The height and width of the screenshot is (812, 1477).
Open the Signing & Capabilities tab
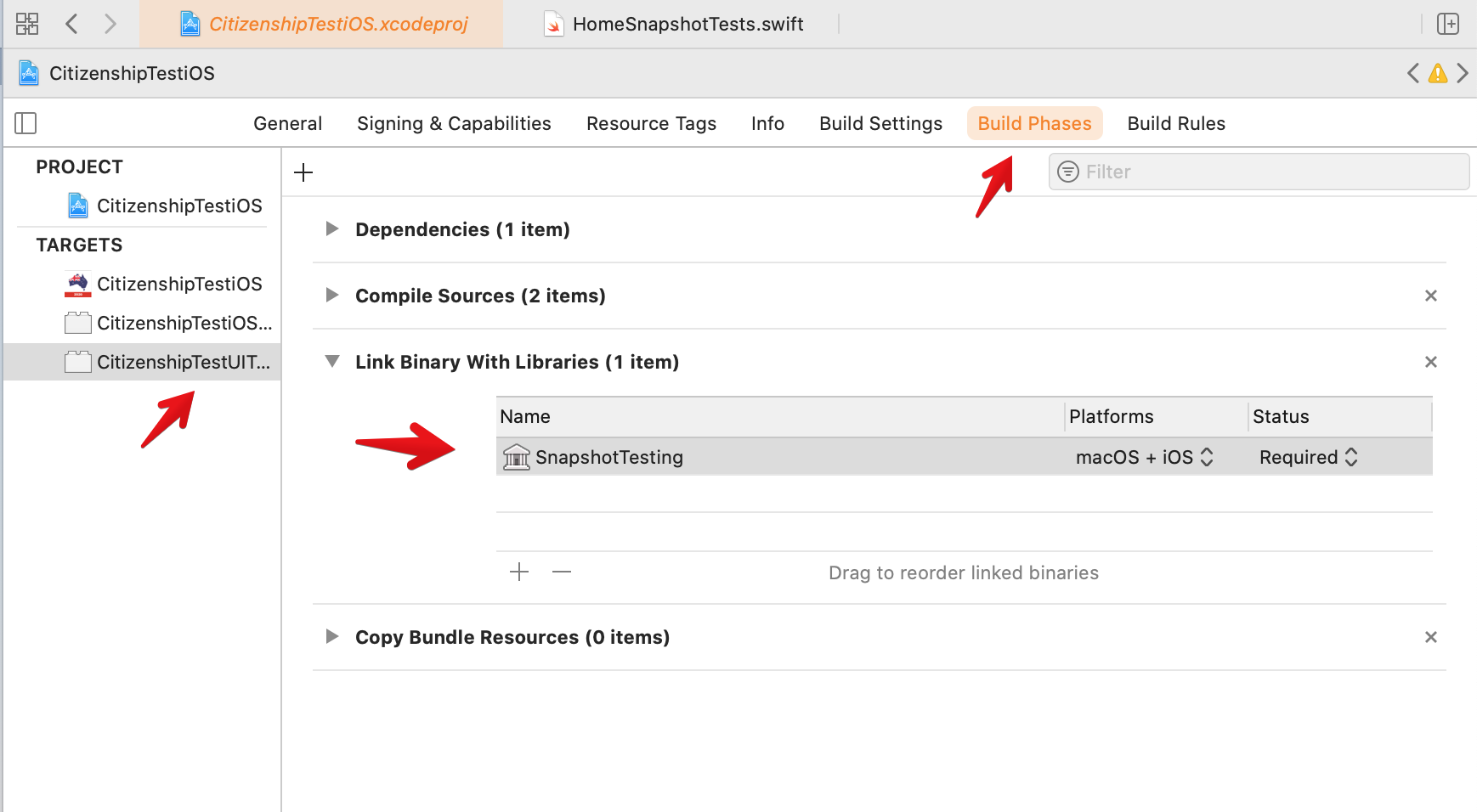[x=454, y=123]
